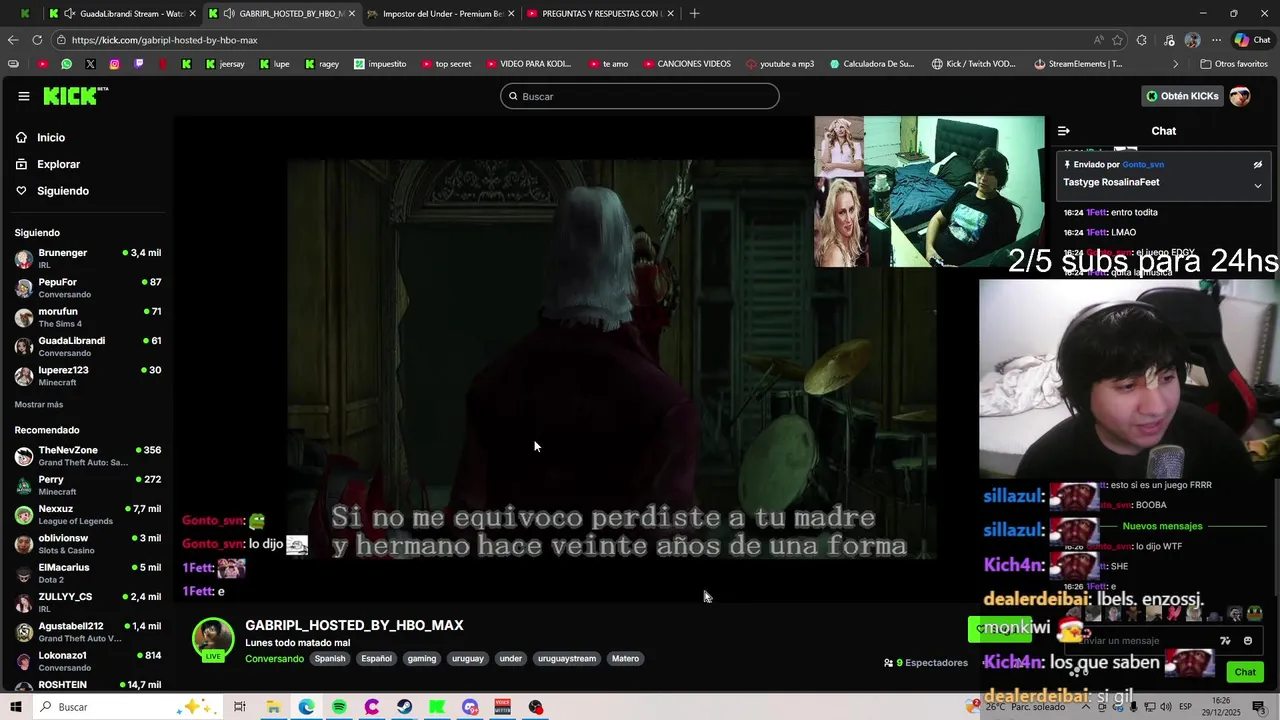
Task: Send message with green Chat button
Action: click(x=1245, y=672)
